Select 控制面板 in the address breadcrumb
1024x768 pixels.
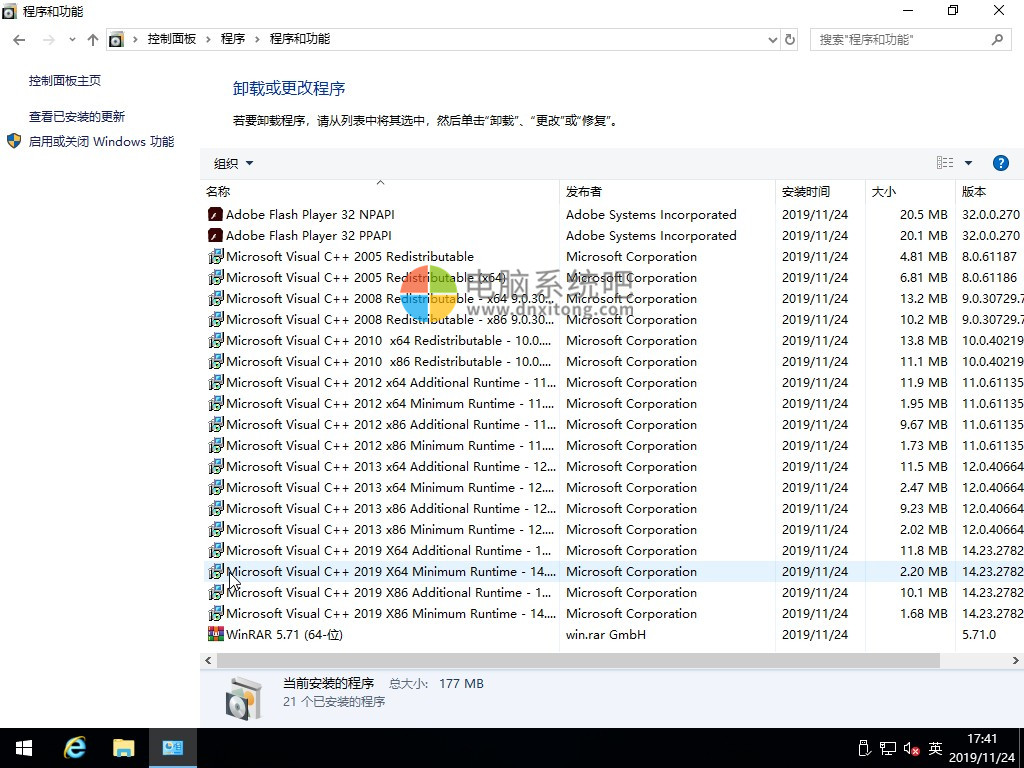pos(172,39)
